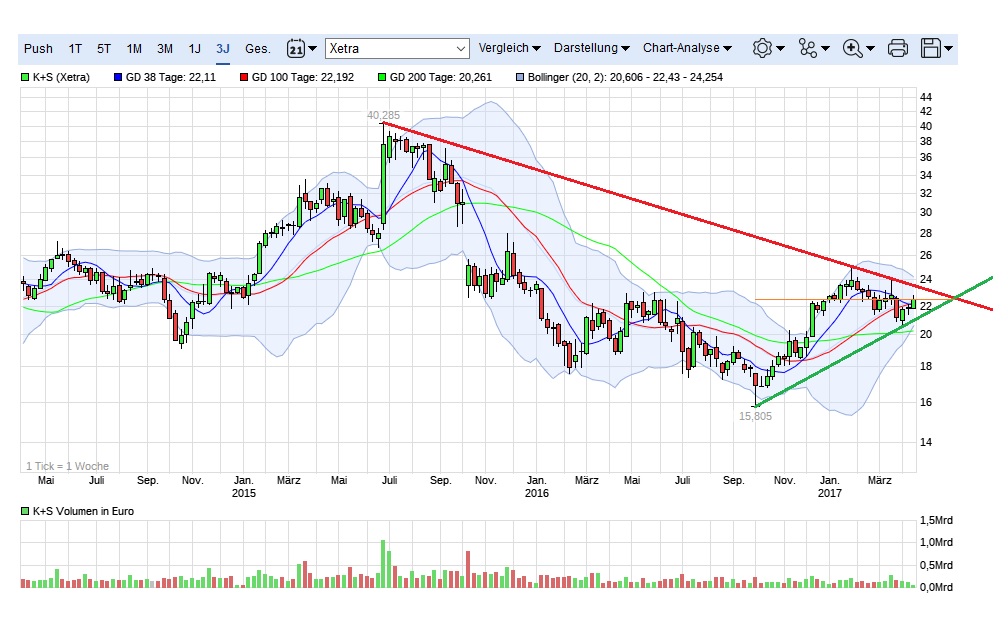
Task: Click the drawing tools nodes icon
Action: 807,48
